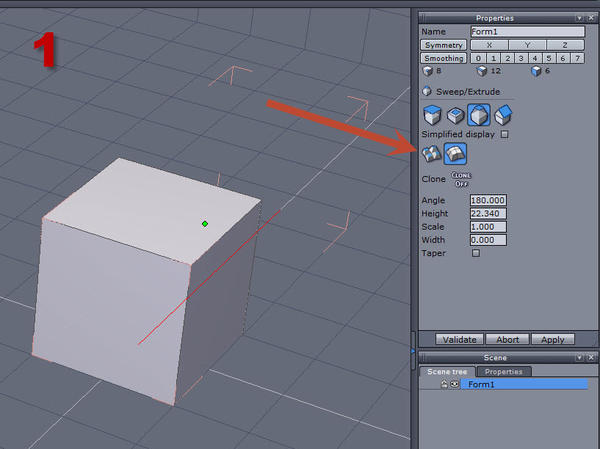Toggle symmetry on the Y axis
Image resolution: width=600 pixels, height=449 pixels.
click(527, 45)
